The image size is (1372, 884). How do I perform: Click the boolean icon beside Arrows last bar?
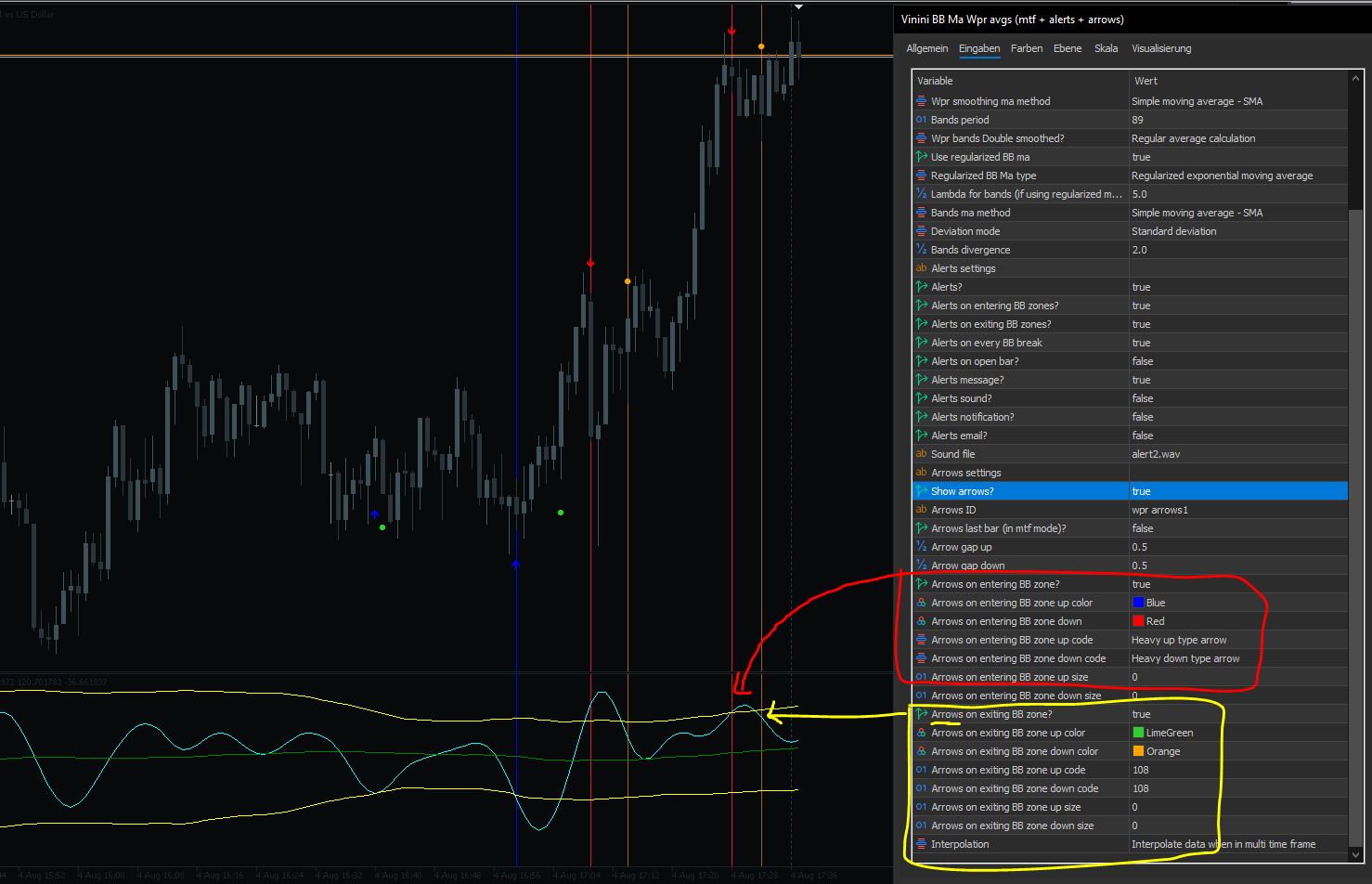[922, 528]
